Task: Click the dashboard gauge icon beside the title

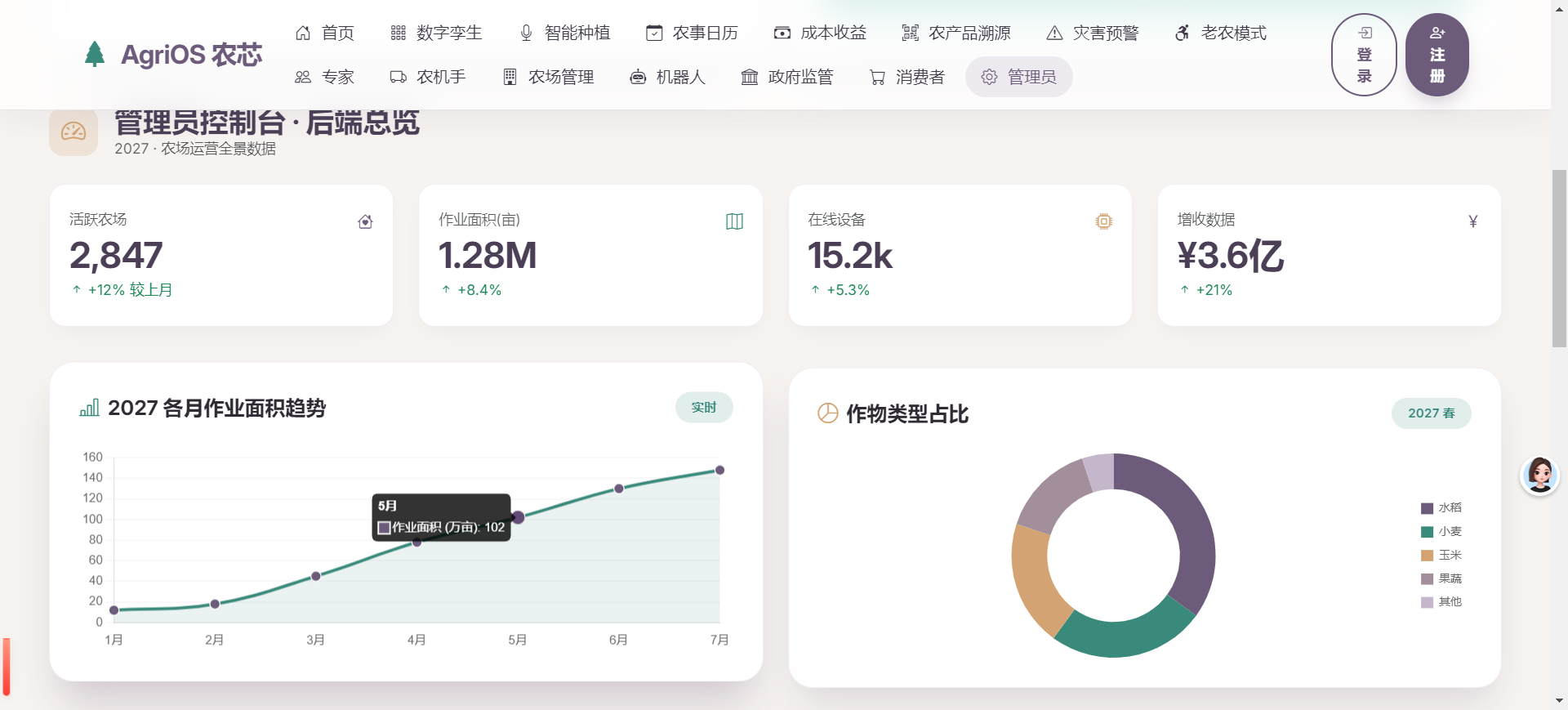Action: pyautogui.click(x=73, y=131)
